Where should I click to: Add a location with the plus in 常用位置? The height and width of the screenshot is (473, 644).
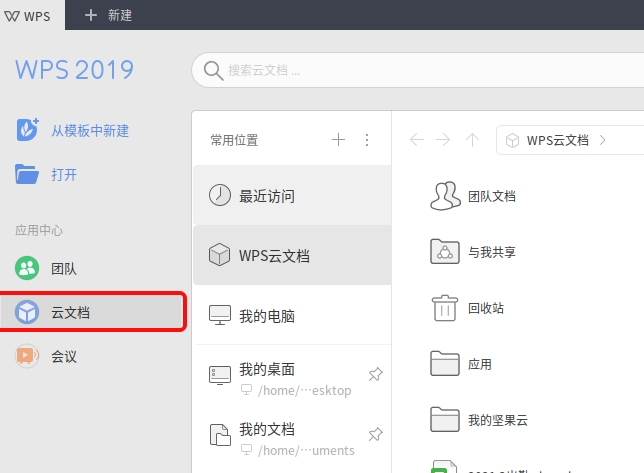point(338,140)
